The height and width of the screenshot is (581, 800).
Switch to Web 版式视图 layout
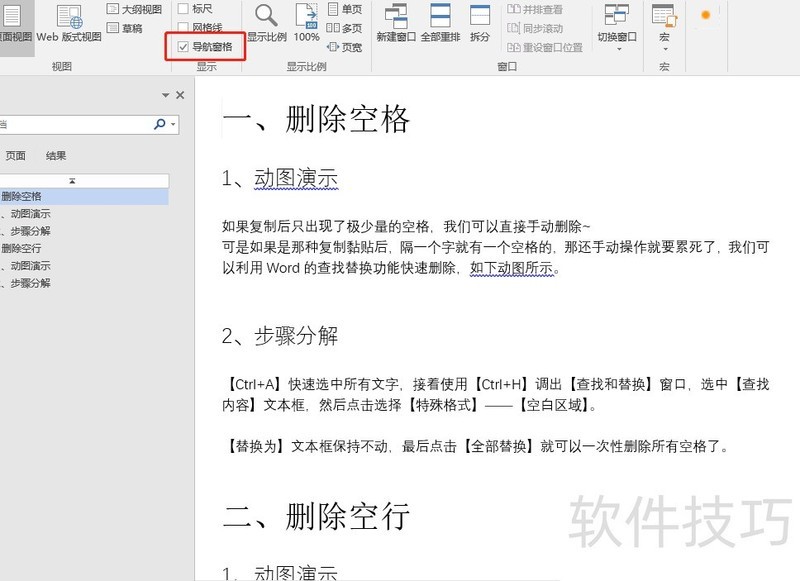pos(69,23)
